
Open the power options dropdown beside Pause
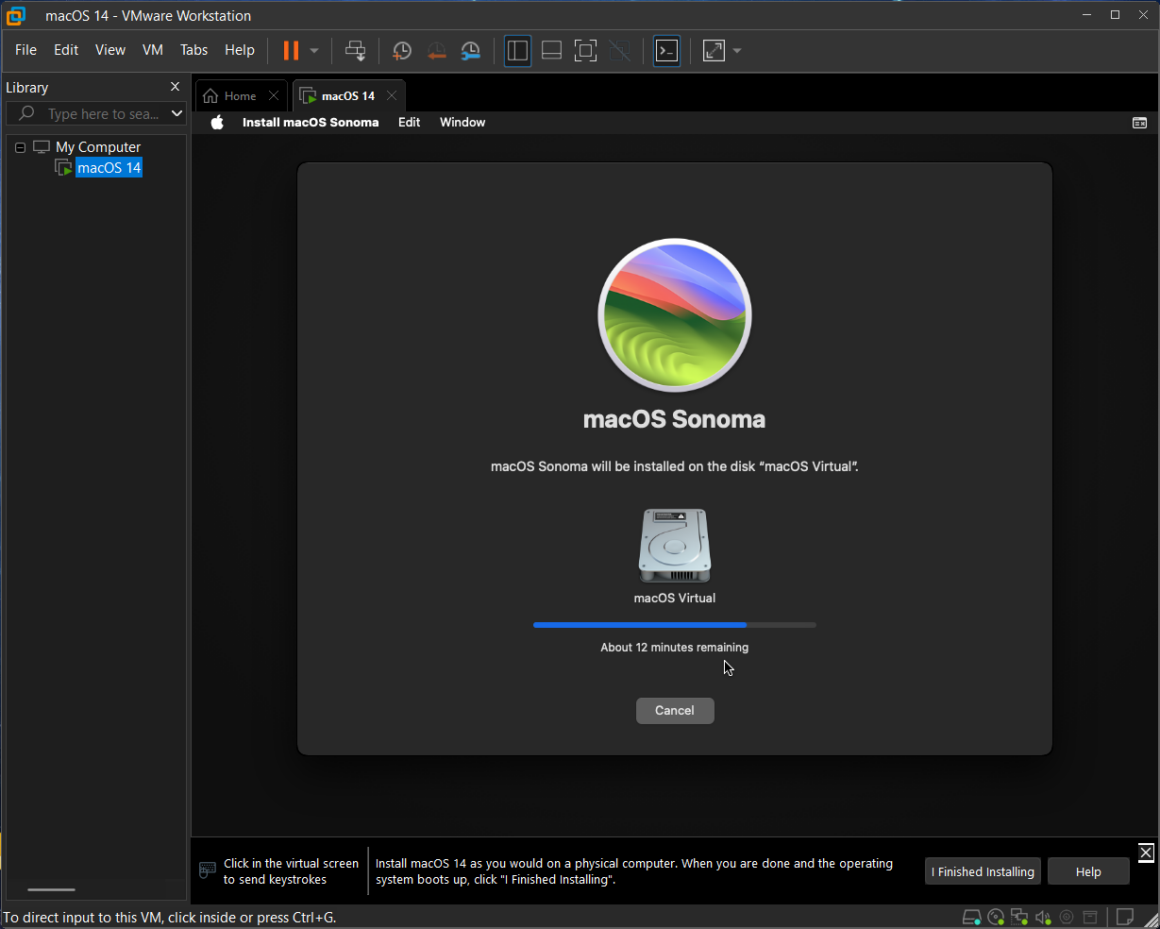point(314,50)
